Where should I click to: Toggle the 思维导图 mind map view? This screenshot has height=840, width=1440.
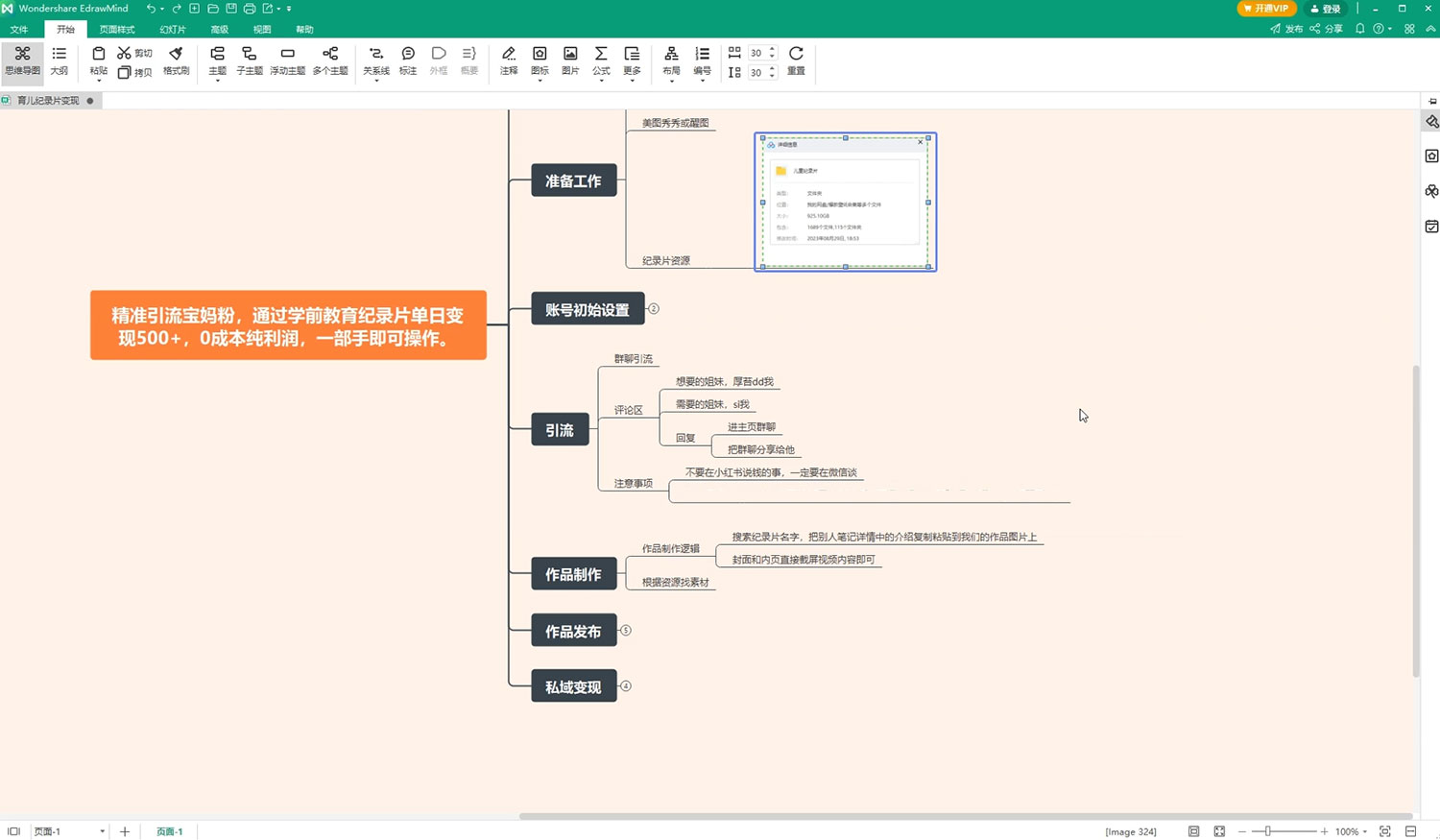pyautogui.click(x=22, y=60)
